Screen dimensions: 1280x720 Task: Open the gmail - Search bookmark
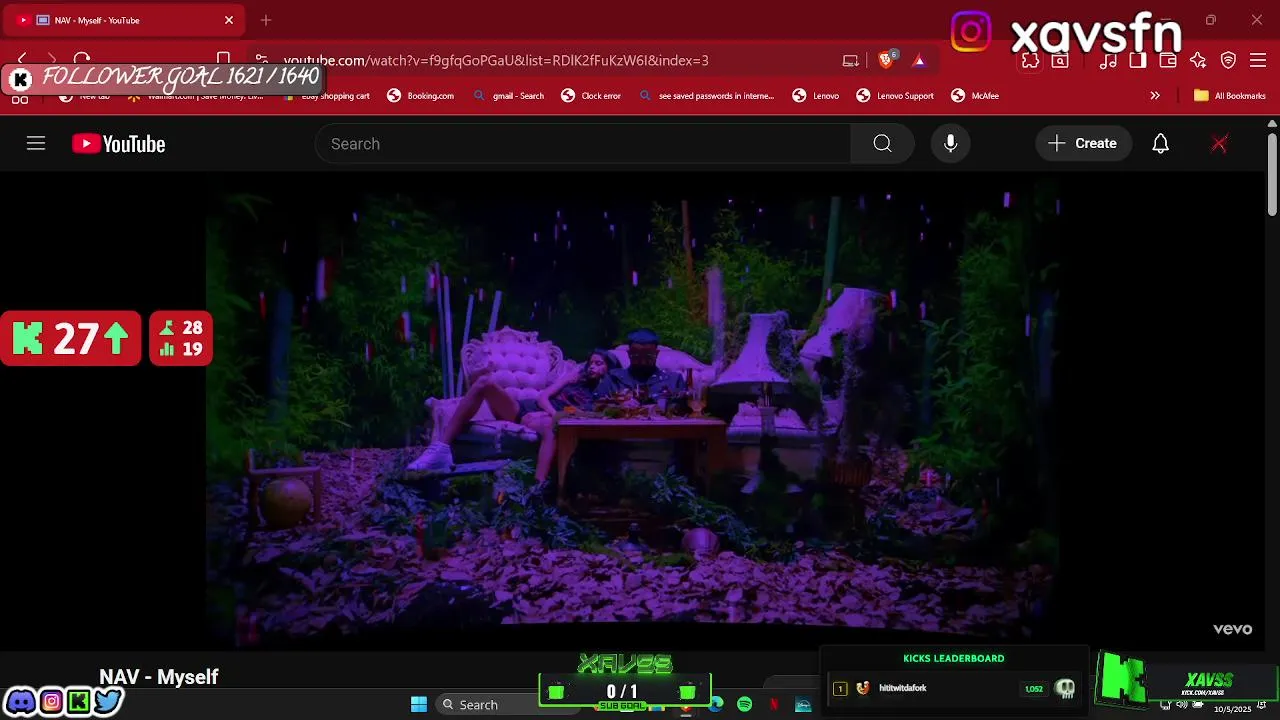[508, 96]
